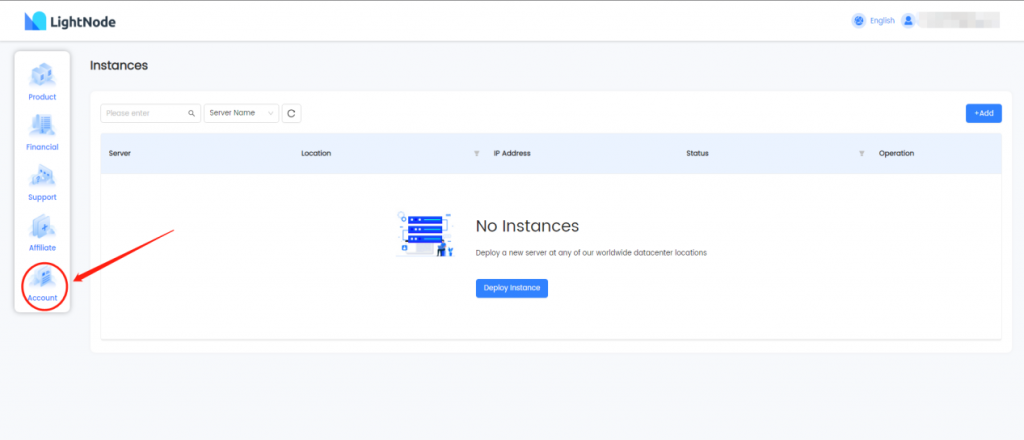Viewport: 1024px width, 440px height.
Task: Go to the Affiliate section
Action: (x=42, y=232)
